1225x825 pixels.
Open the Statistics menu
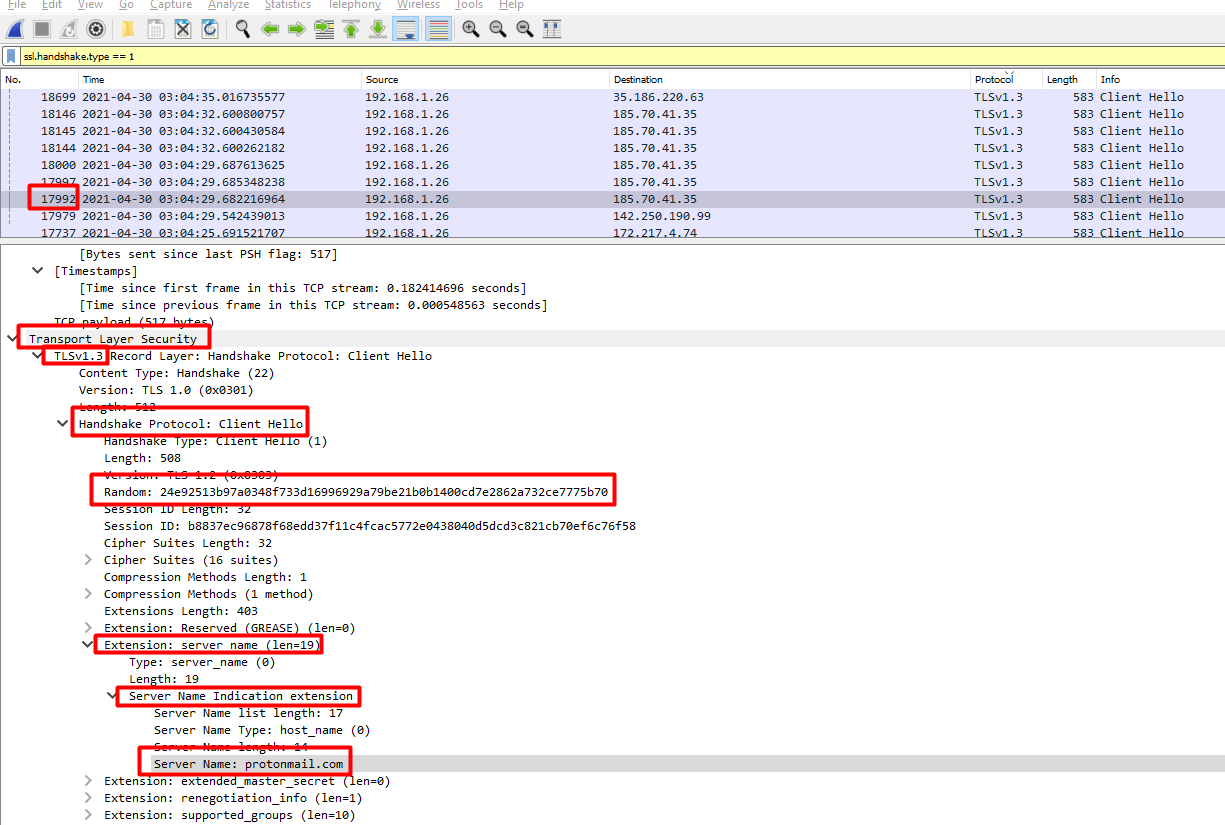point(287,5)
